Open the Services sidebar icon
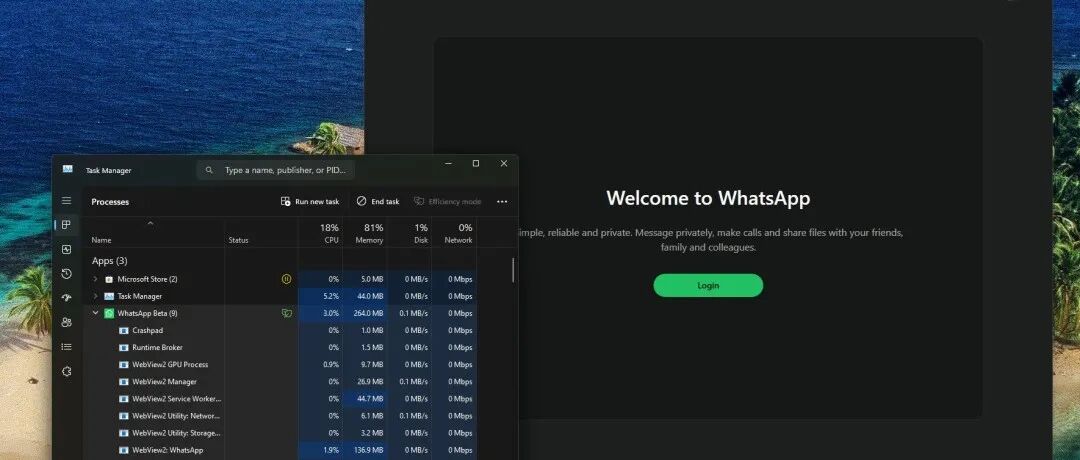This screenshot has width=1080, height=460. coord(66,371)
